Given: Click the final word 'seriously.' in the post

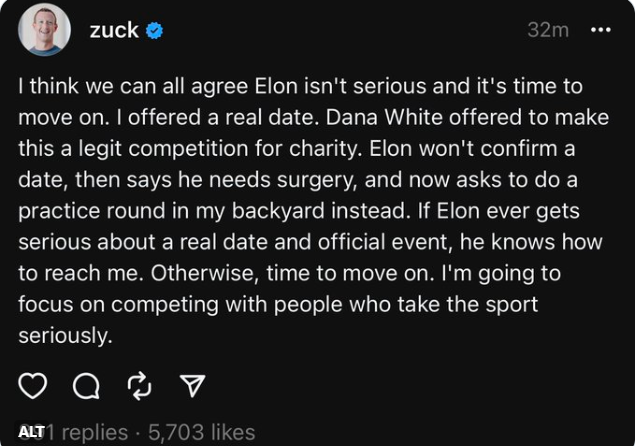Looking at the screenshot, I should point(65,336).
